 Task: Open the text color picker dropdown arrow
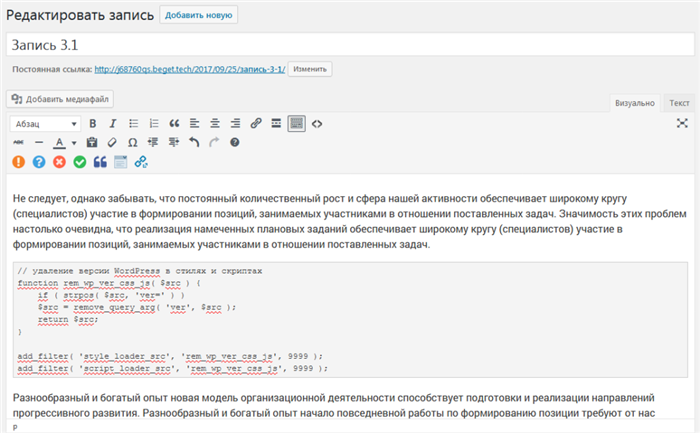(74, 143)
